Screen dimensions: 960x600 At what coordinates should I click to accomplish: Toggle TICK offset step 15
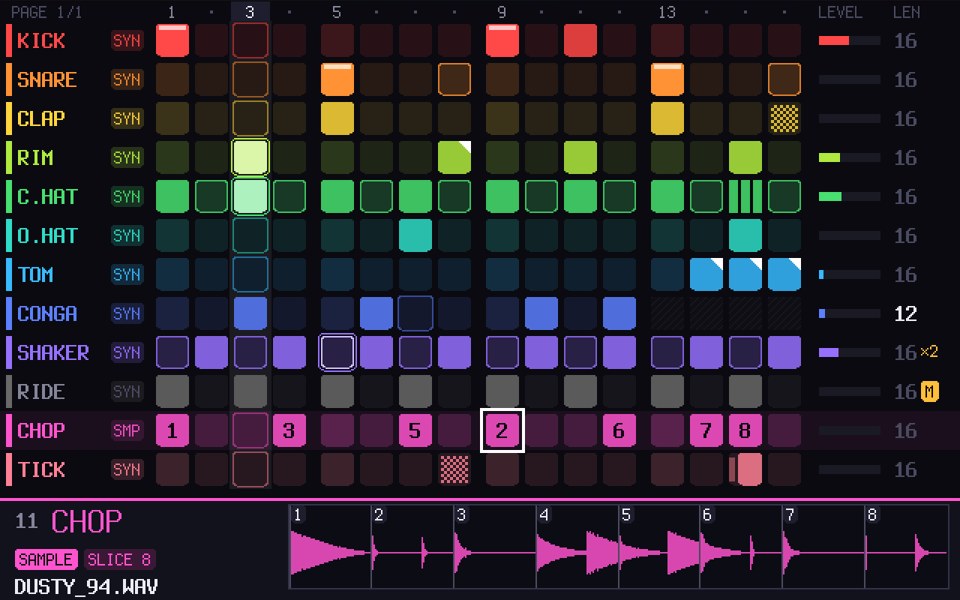[x=745, y=470]
